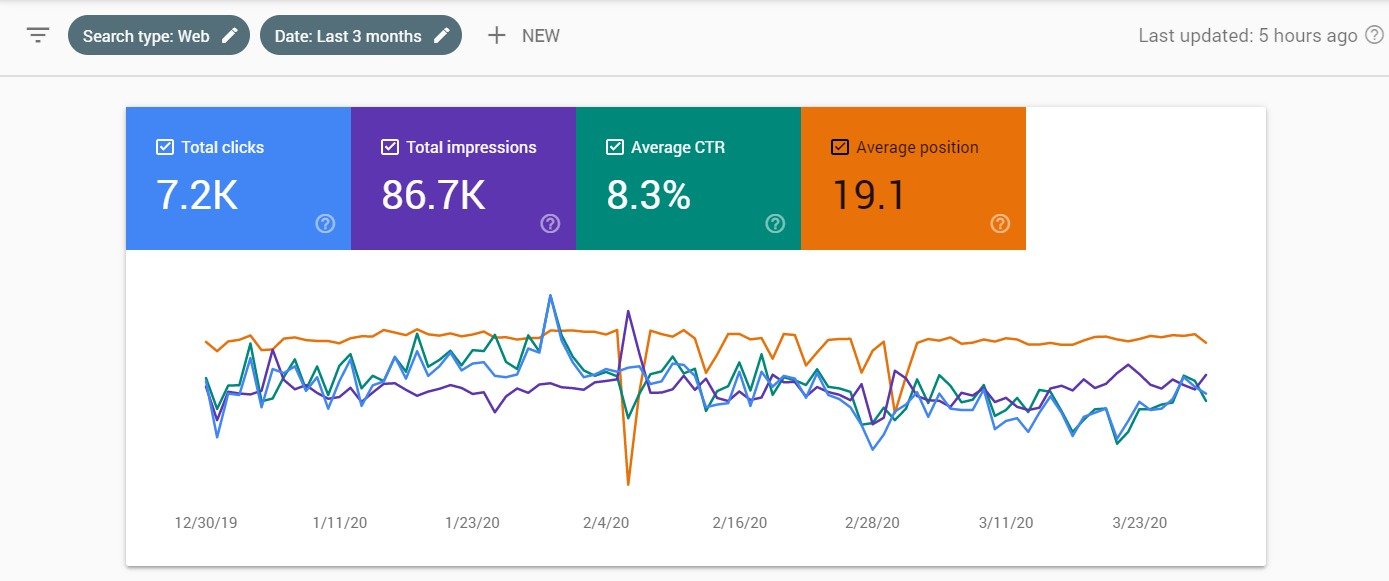
Task: Open the Search type: Web chip
Action: pyautogui.click(x=146, y=36)
